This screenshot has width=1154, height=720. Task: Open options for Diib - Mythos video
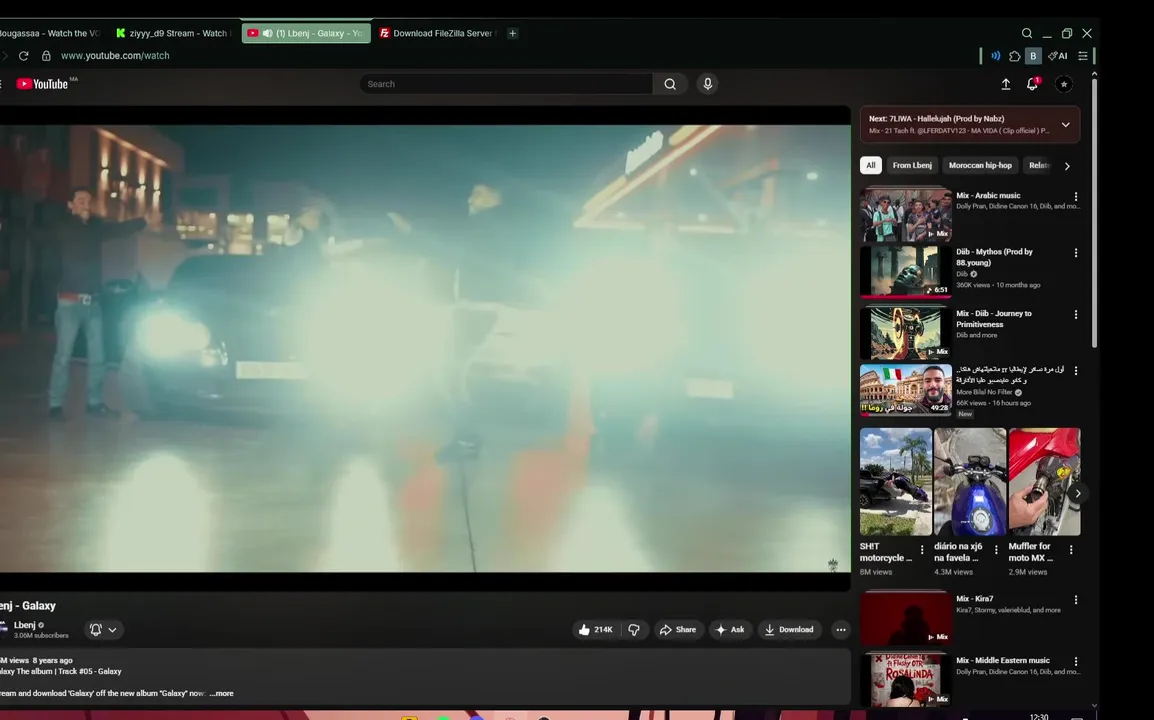tap(1076, 253)
